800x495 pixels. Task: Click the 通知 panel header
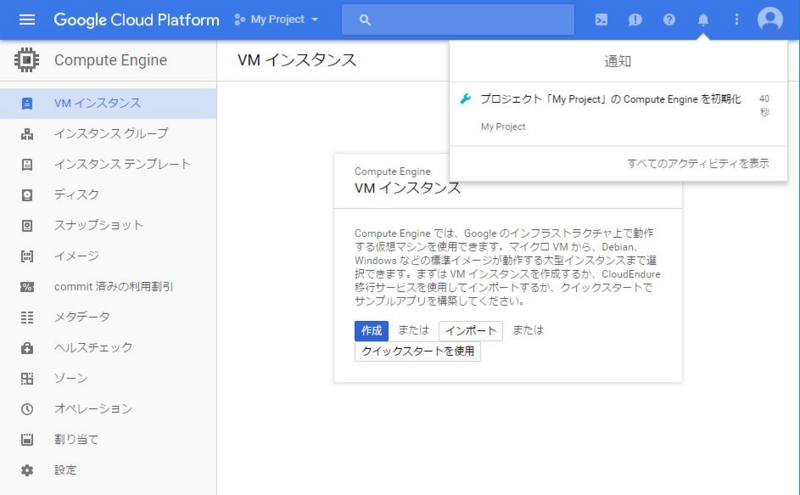coord(618,61)
